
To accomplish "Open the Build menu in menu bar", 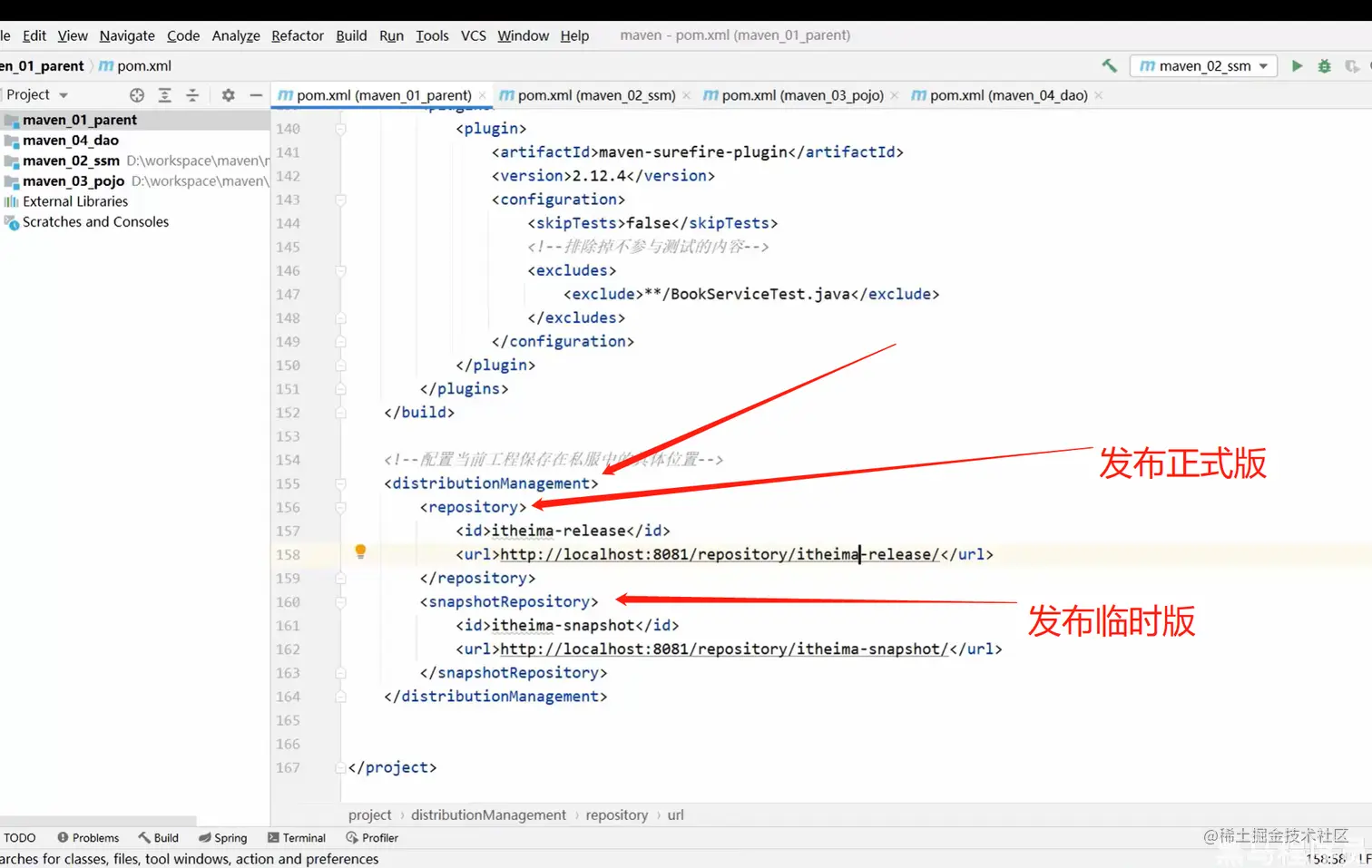I will pos(351,35).
